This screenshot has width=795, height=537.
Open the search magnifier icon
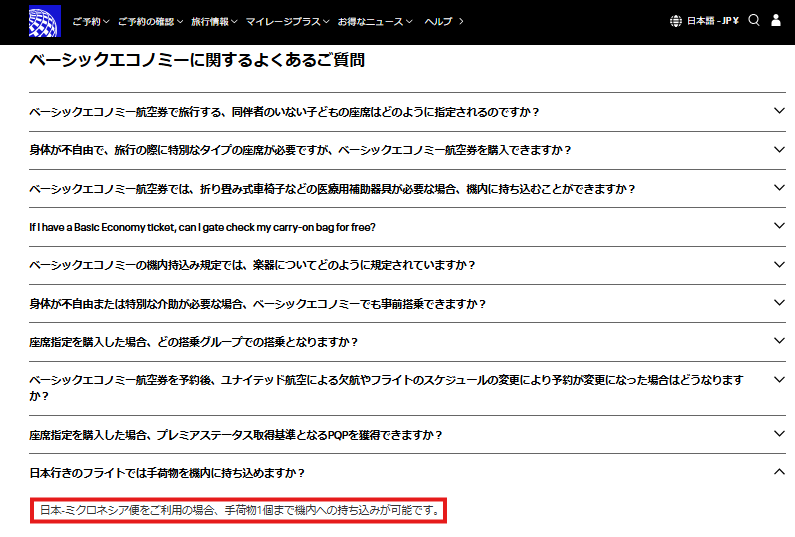click(754, 20)
